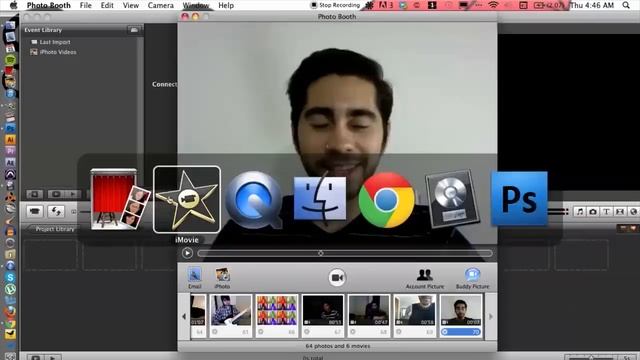Open Firefox from the Dock

10,312
